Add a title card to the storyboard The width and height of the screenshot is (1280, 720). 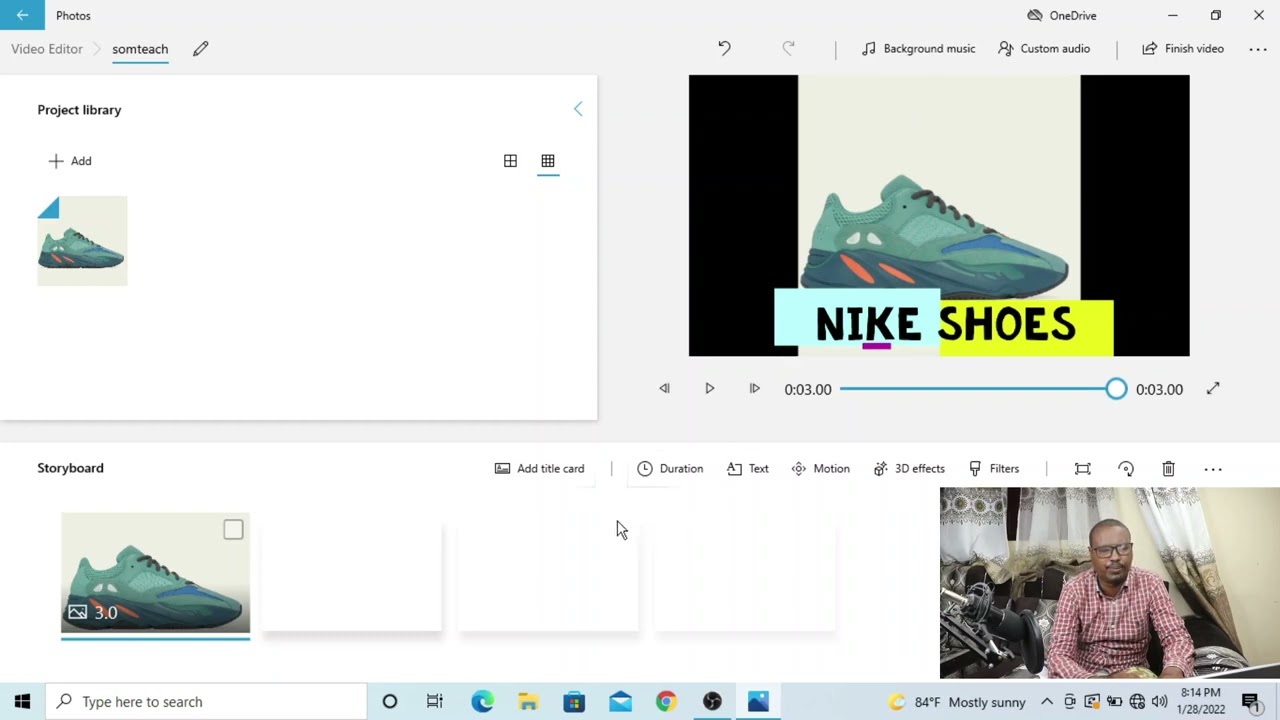click(x=539, y=469)
